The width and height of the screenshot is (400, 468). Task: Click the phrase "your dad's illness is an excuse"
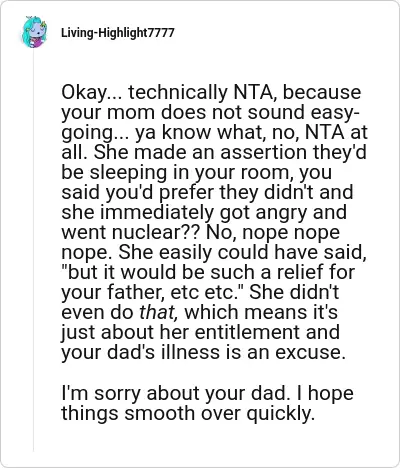point(203,352)
